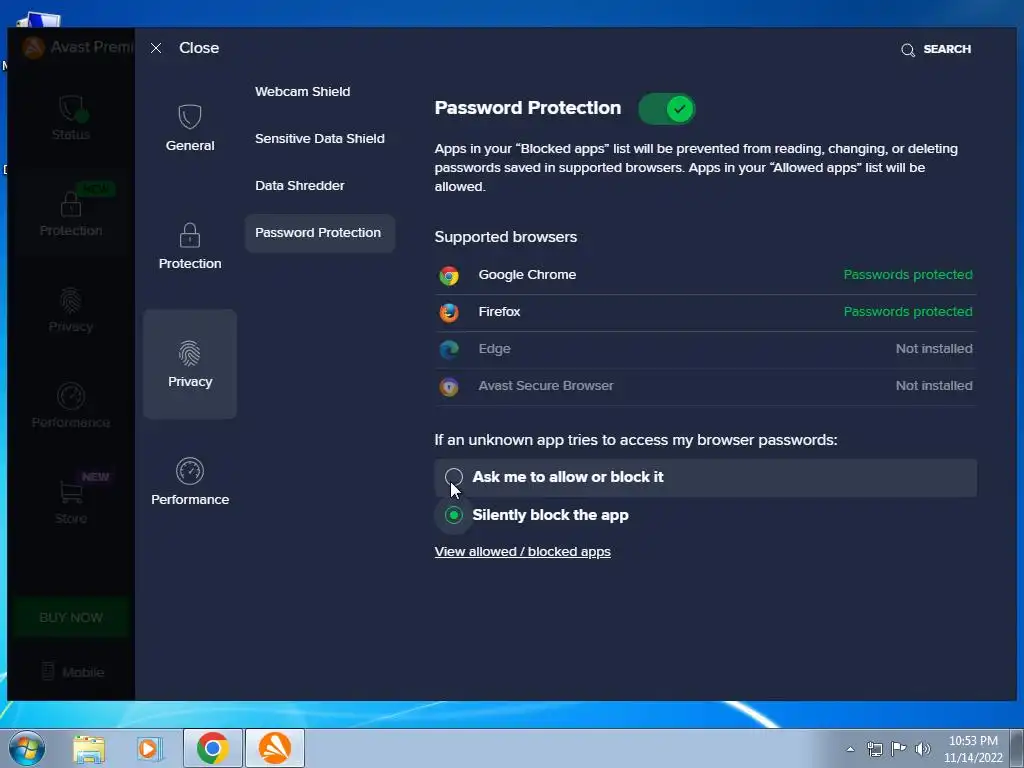Click the Close text label
Screen dimensions: 1024x768
(x=199, y=48)
